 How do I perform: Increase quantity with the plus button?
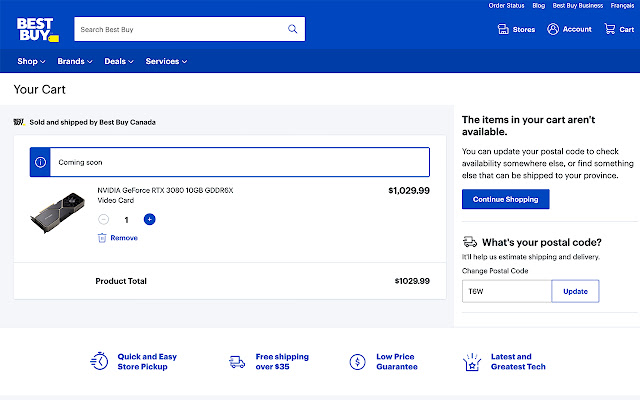point(149,219)
